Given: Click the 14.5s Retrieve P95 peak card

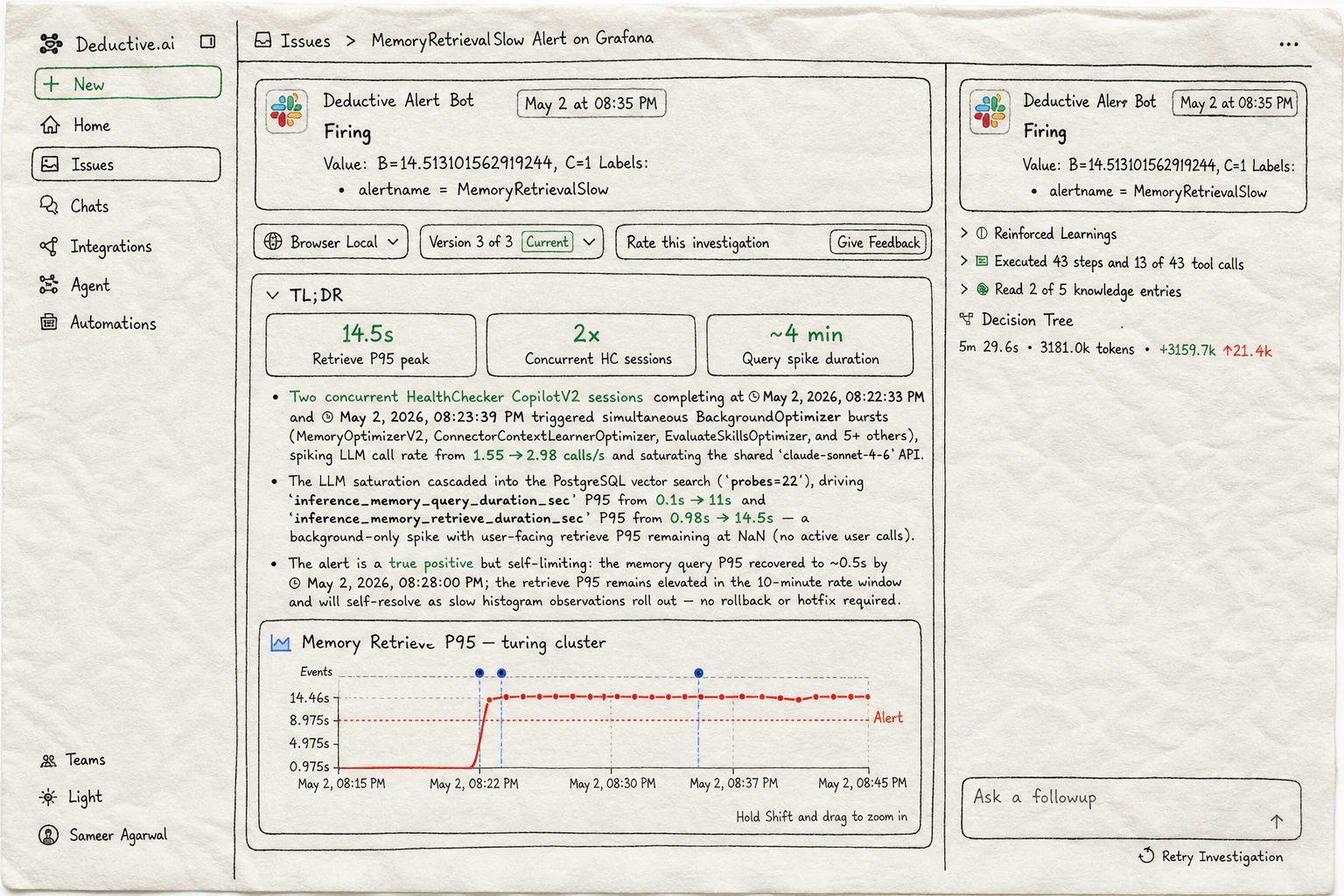Looking at the screenshot, I should tap(371, 345).
